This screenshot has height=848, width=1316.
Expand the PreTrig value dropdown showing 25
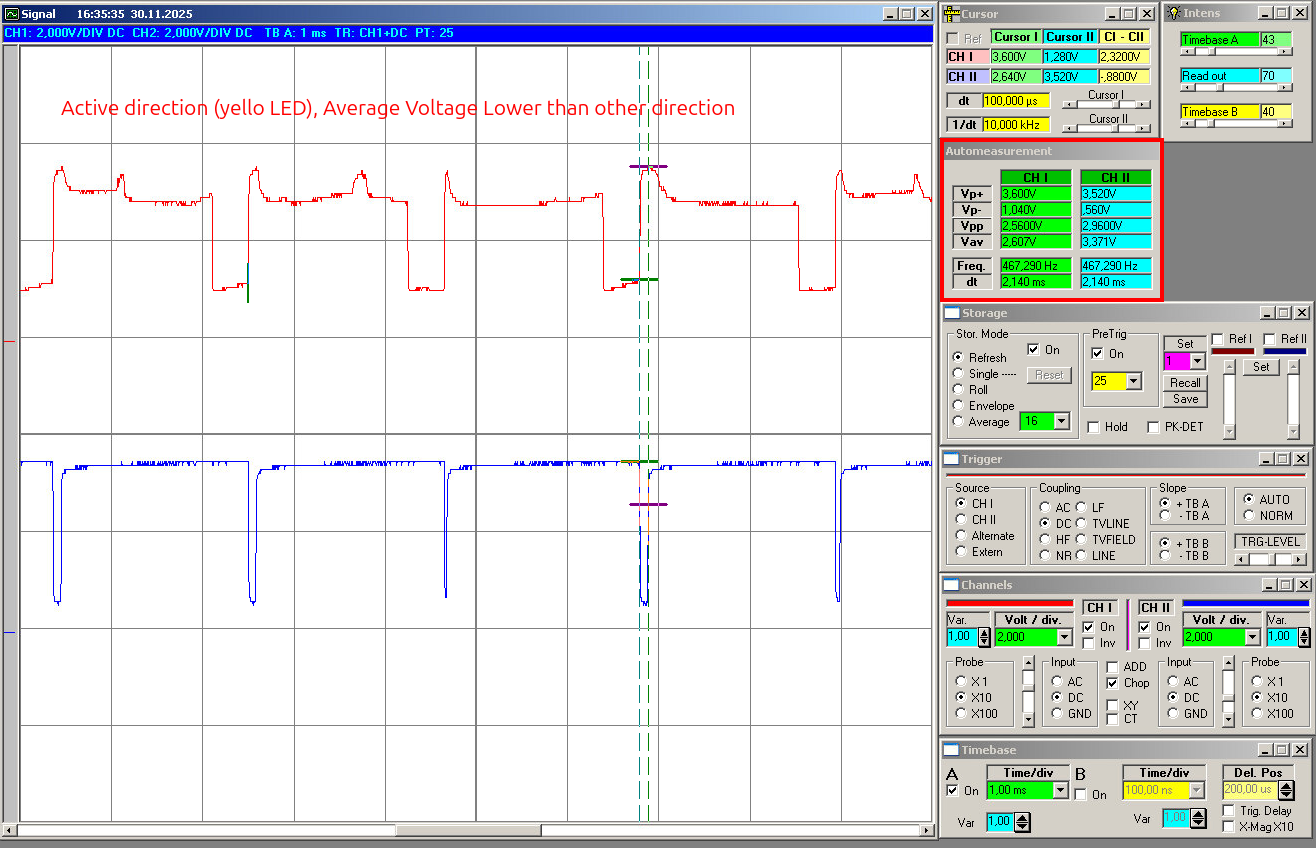coord(1133,381)
